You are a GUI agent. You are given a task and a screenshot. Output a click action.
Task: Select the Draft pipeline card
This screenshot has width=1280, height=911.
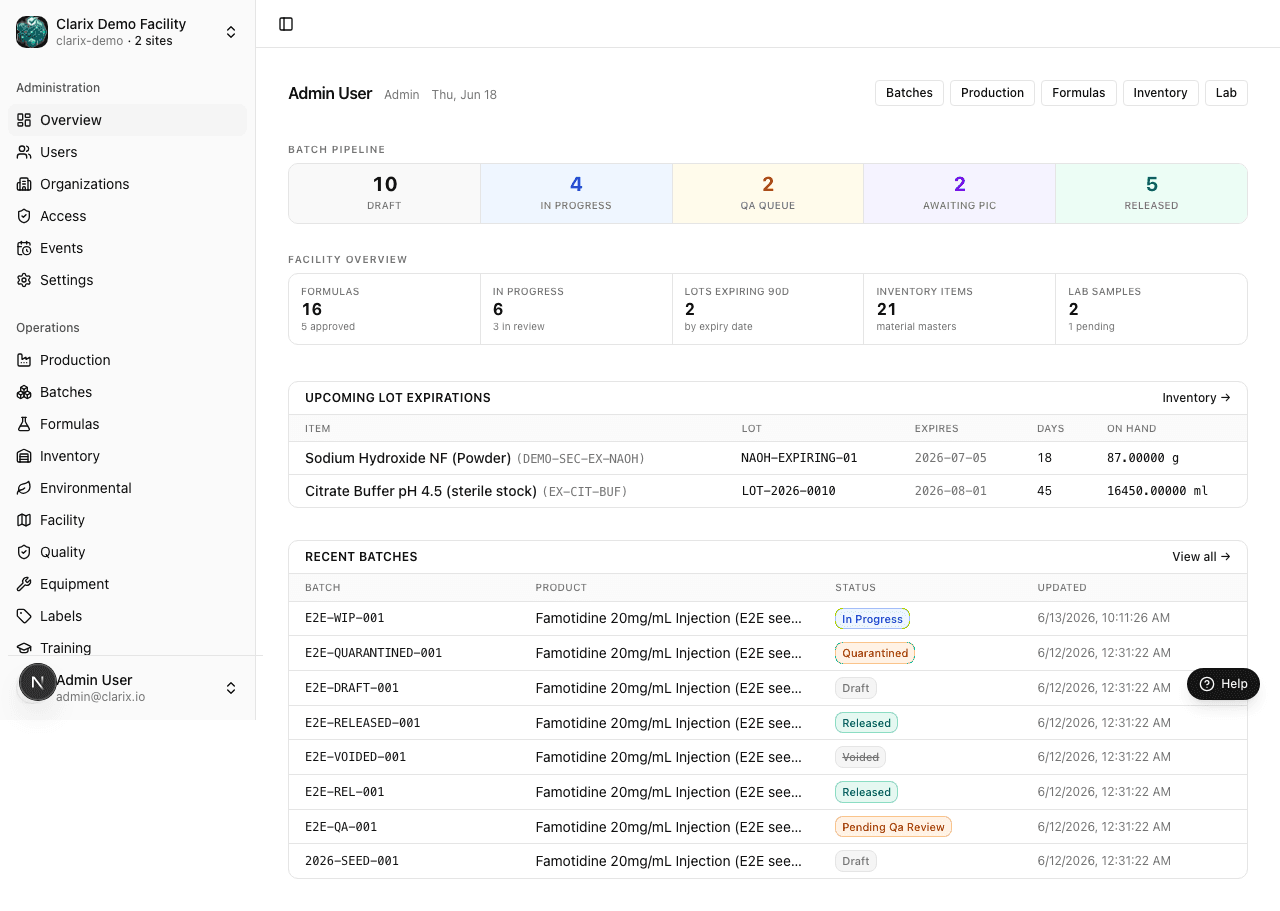[x=385, y=193]
